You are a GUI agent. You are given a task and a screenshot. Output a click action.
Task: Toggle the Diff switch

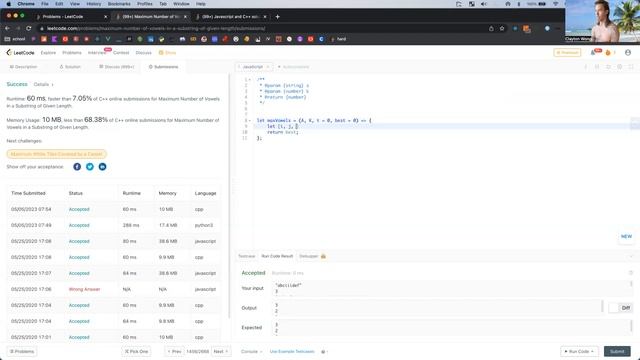pos(620,308)
